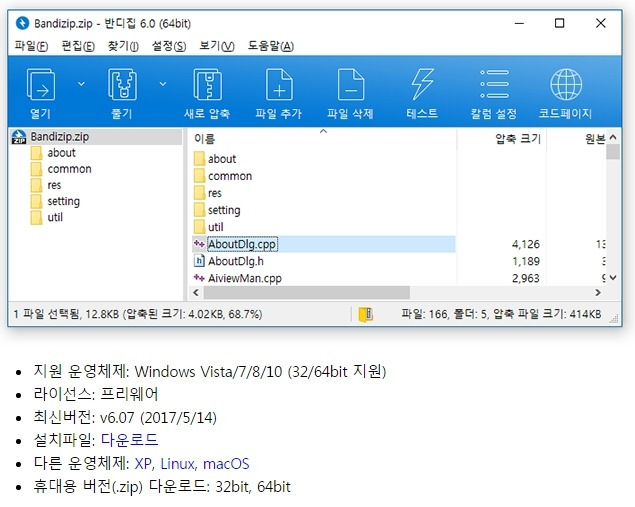Viewport: 635px width, 507px height.
Task: Open the 설정(S) menu
Action: 169,46
